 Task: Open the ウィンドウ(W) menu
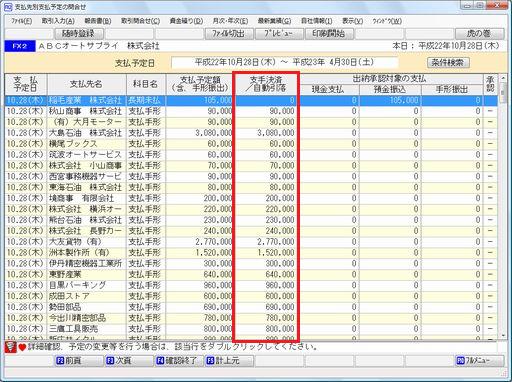point(387,21)
